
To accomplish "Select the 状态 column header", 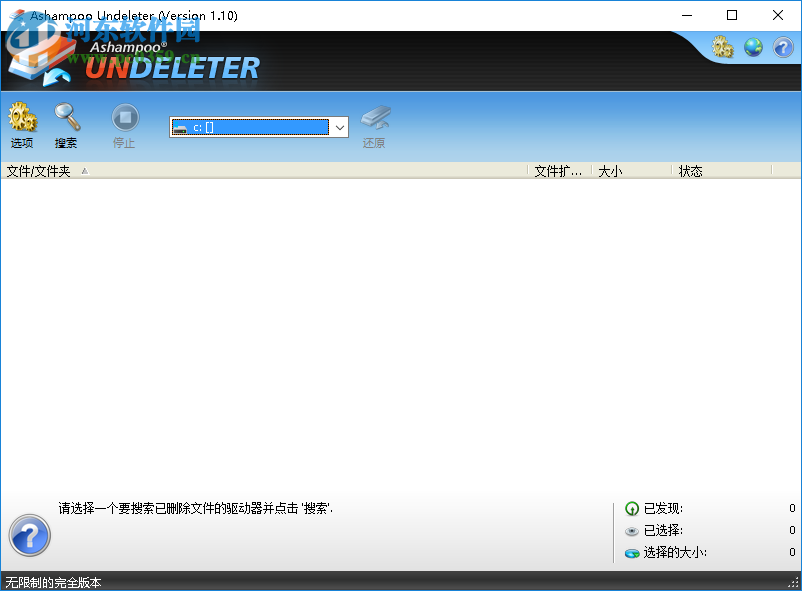I will point(690,170).
